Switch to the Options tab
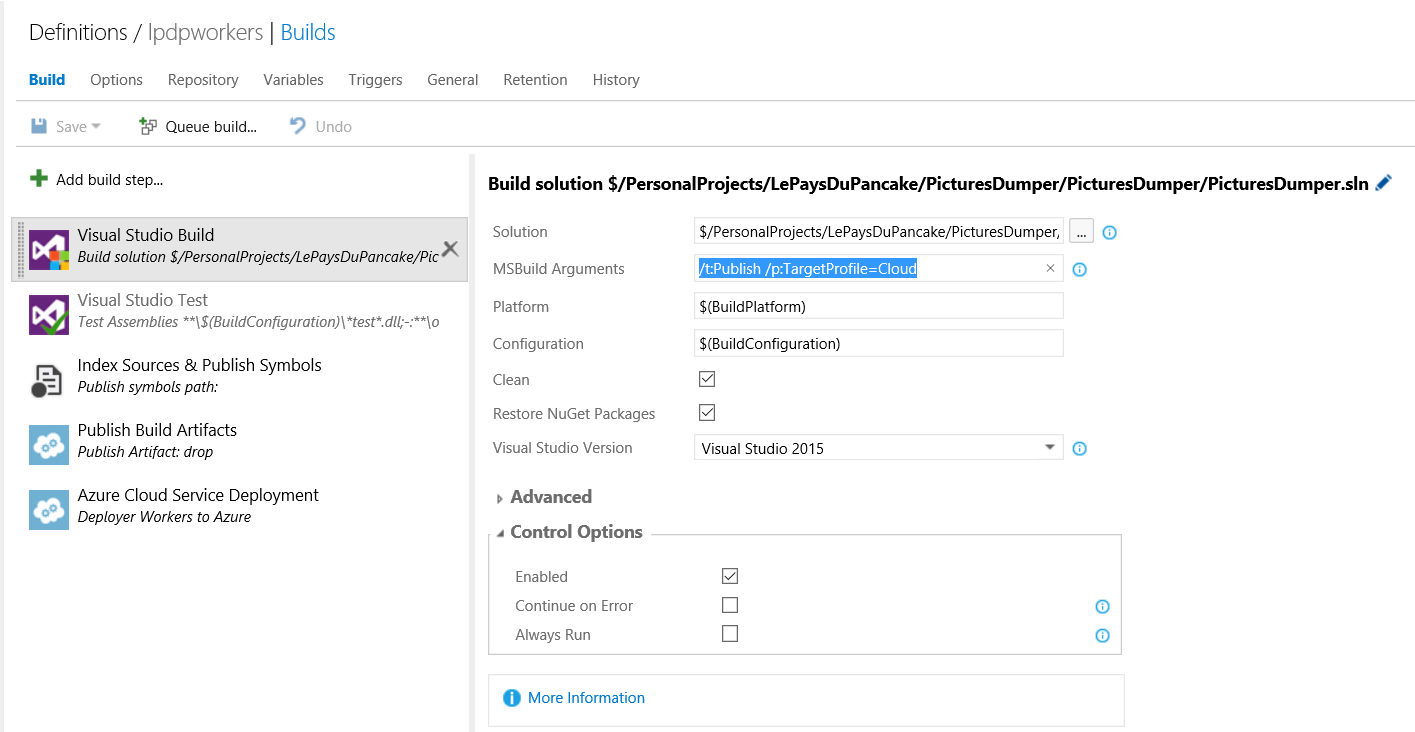The height and width of the screenshot is (732, 1415). 116,80
